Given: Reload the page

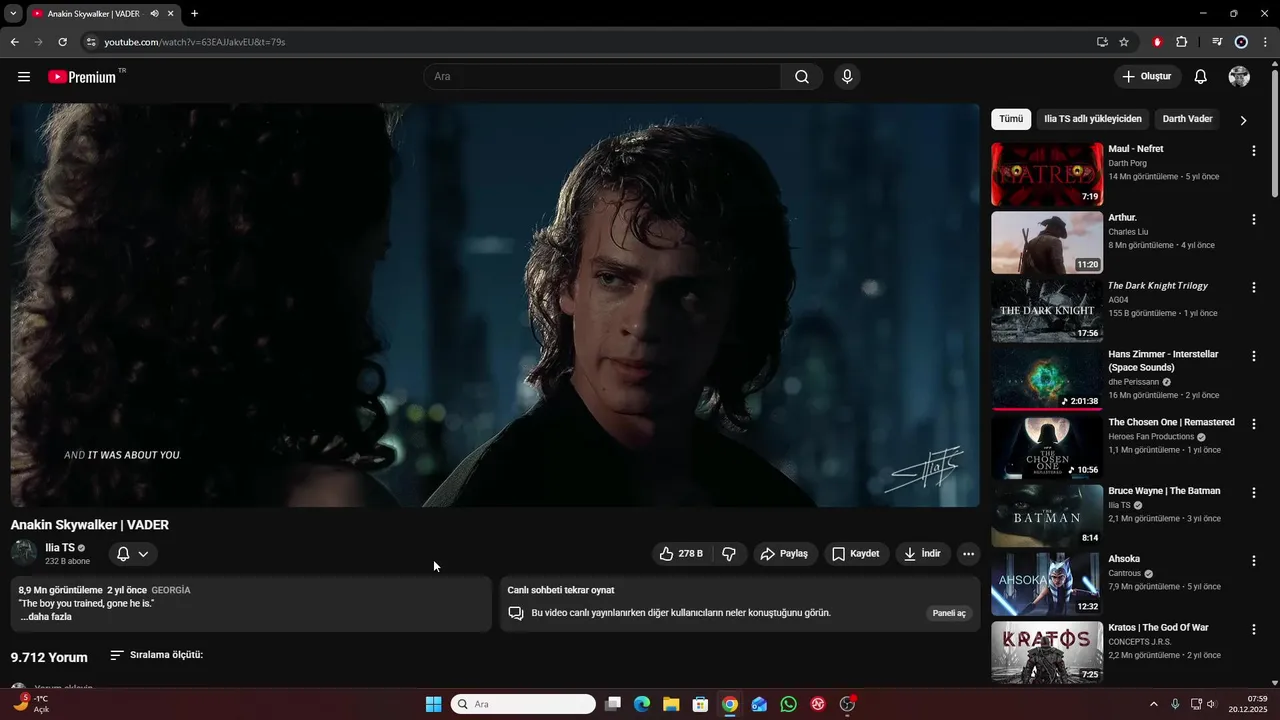Looking at the screenshot, I should [62, 42].
